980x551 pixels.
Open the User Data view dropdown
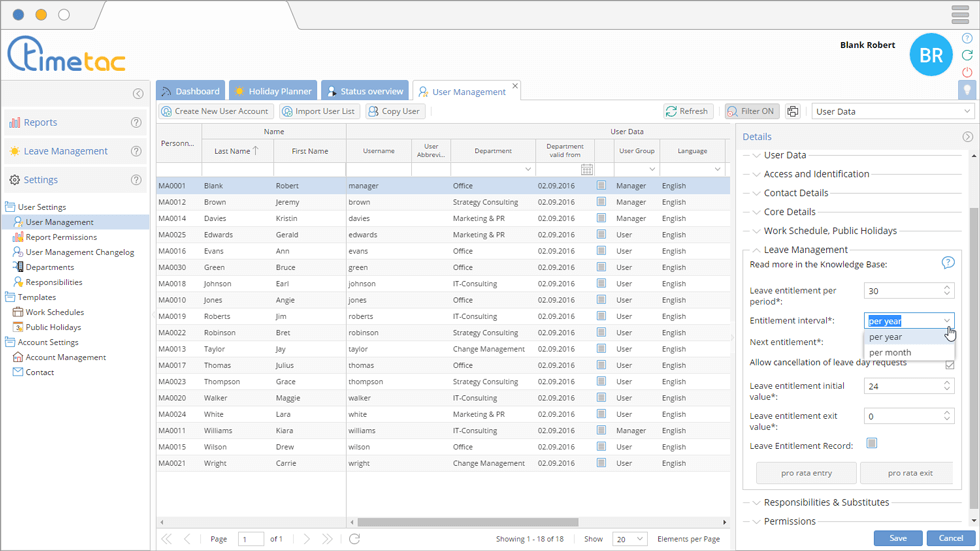coord(892,112)
